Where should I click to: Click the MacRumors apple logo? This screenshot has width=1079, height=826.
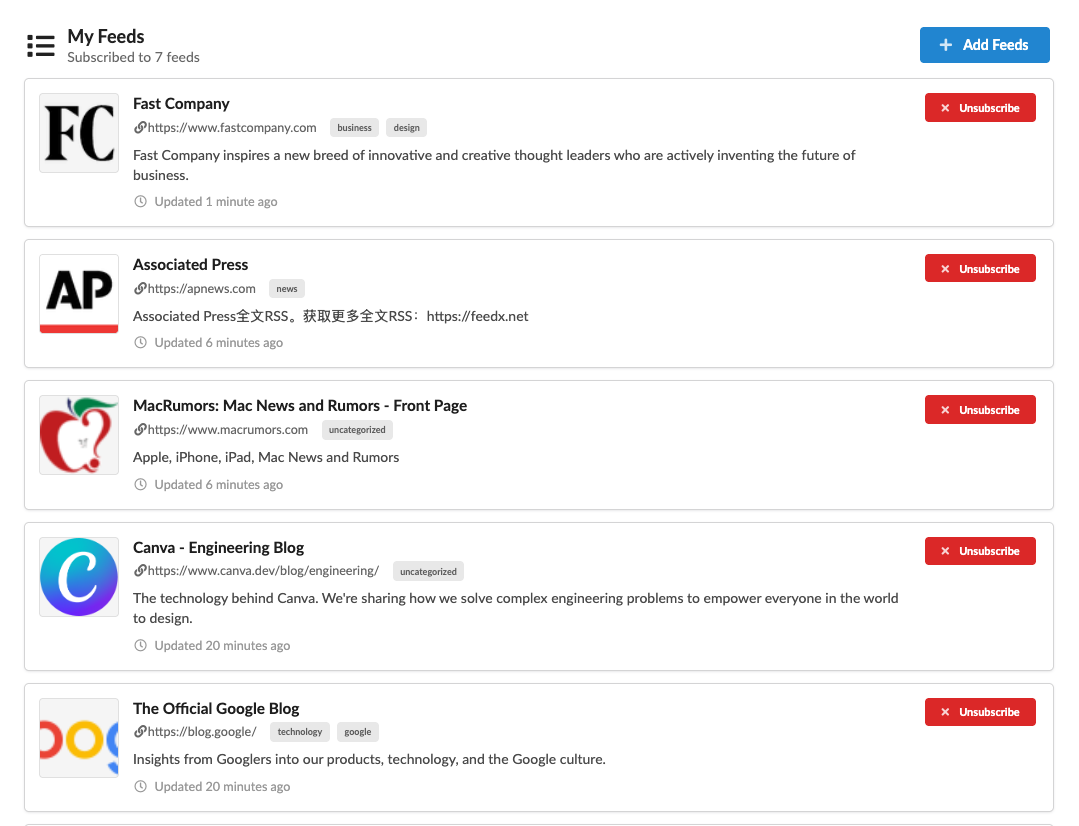78,434
